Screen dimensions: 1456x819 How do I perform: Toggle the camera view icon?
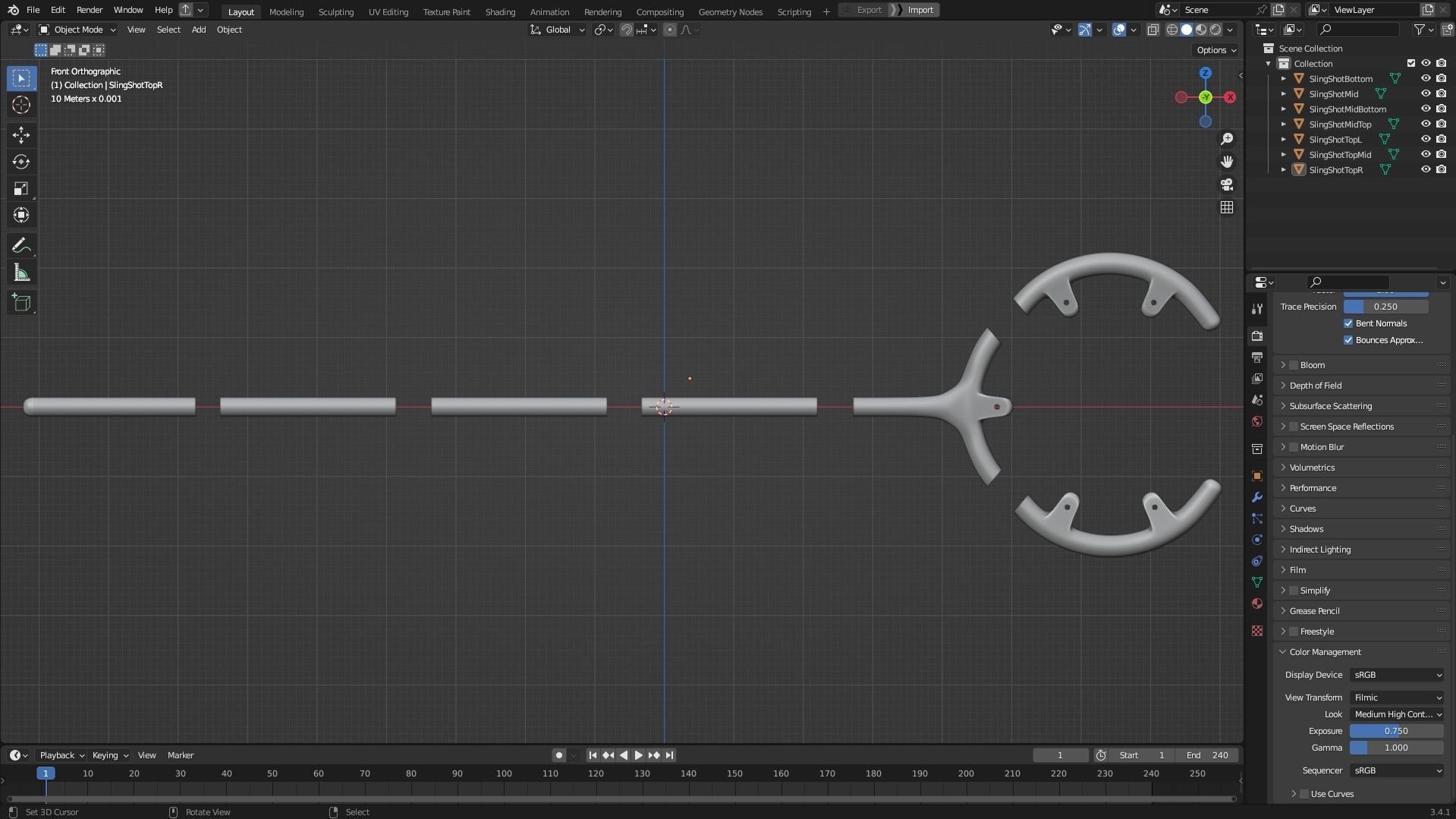[1227, 184]
